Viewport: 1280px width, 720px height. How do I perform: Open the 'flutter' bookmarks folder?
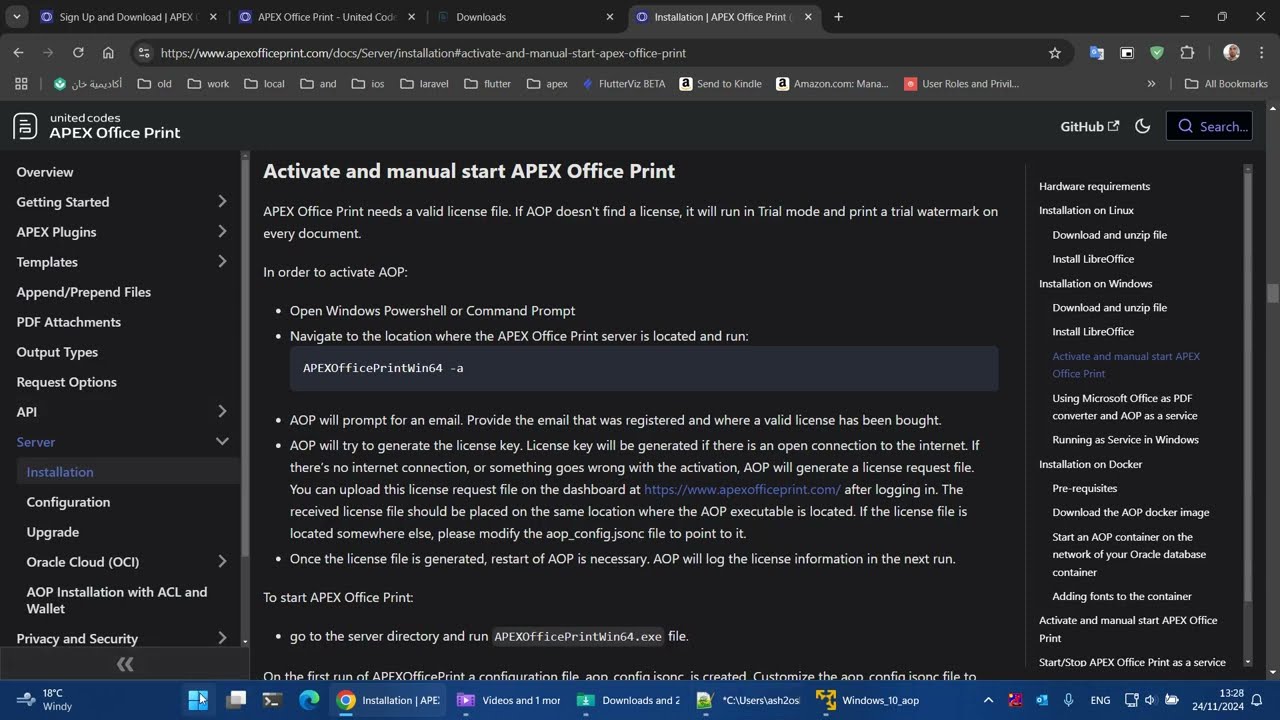point(488,84)
